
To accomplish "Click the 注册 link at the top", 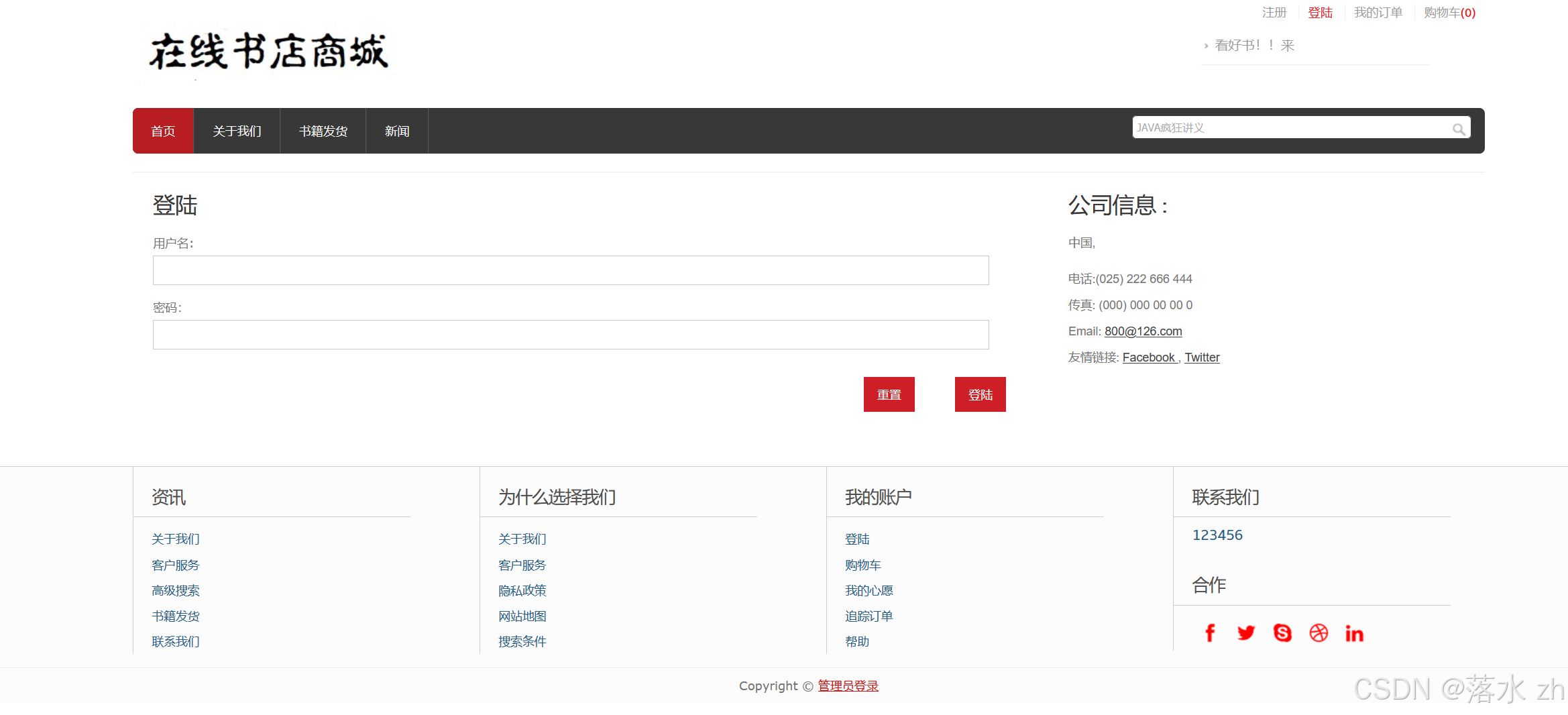I will pyautogui.click(x=1274, y=13).
